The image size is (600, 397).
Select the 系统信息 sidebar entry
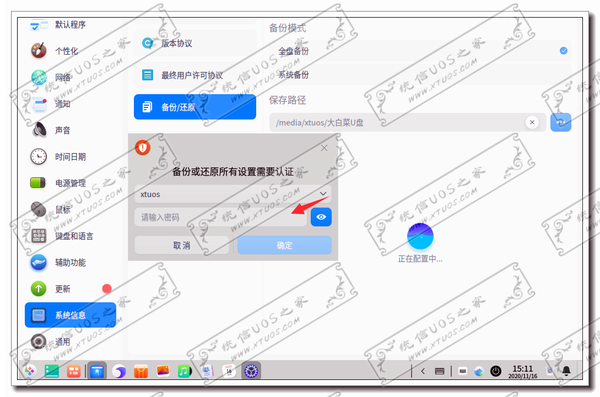(x=70, y=315)
